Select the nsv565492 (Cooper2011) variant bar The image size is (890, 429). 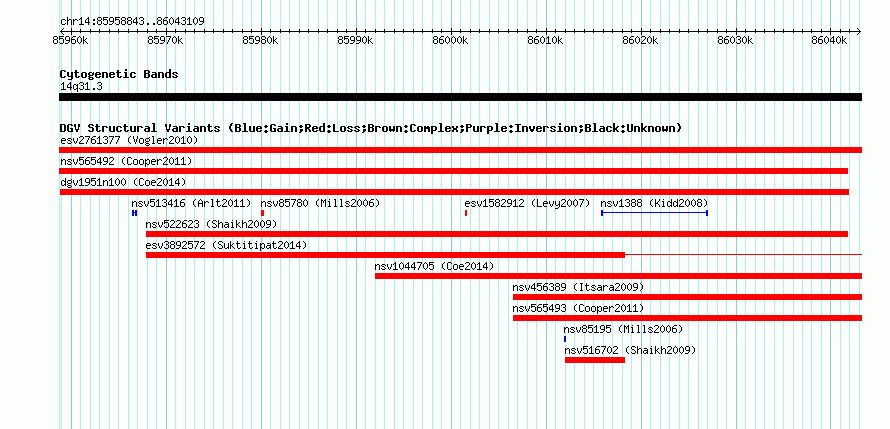pos(454,171)
